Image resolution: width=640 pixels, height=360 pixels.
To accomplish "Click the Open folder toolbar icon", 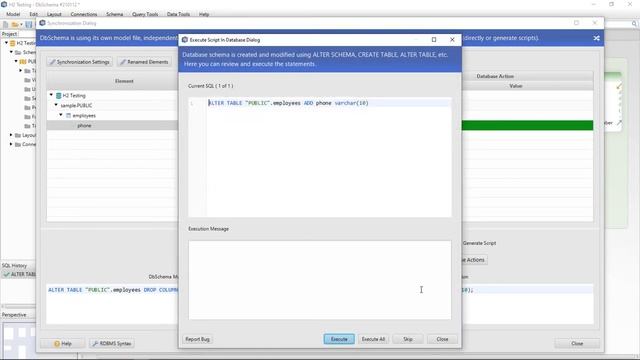I will point(15,24).
